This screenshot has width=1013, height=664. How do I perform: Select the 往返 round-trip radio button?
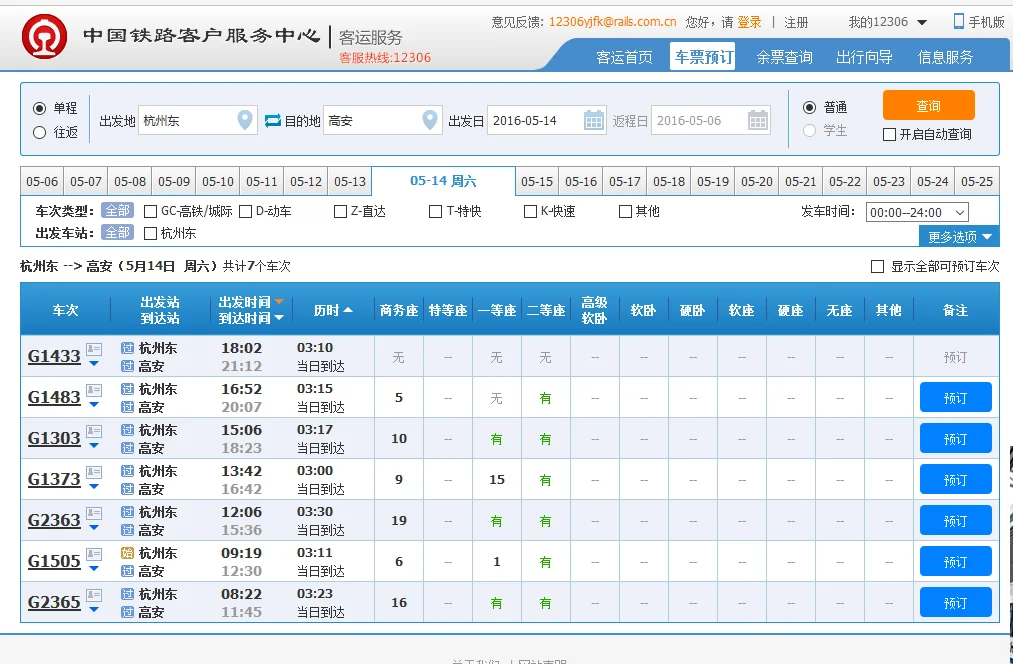tap(37, 131)
